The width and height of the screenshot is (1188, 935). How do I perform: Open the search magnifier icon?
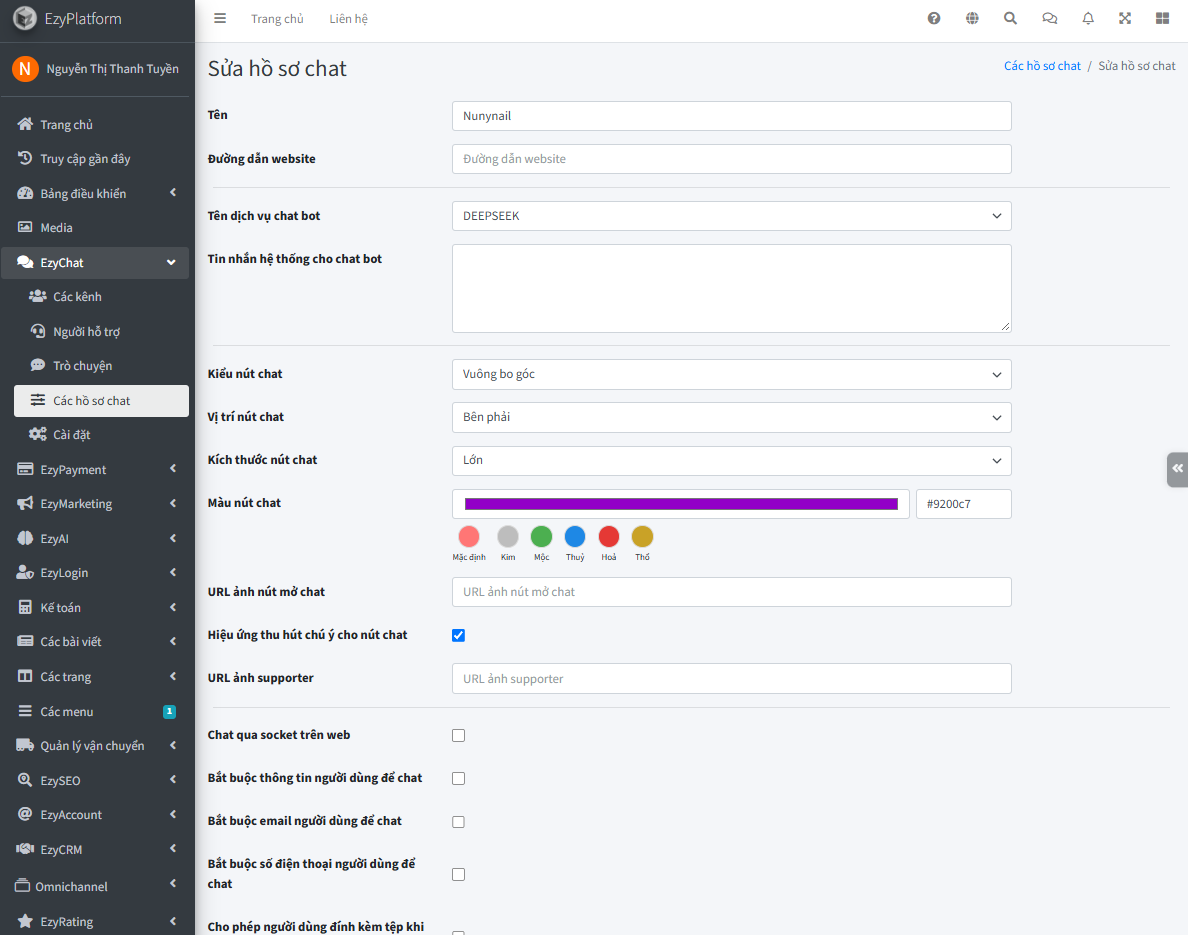(1010, 18)
